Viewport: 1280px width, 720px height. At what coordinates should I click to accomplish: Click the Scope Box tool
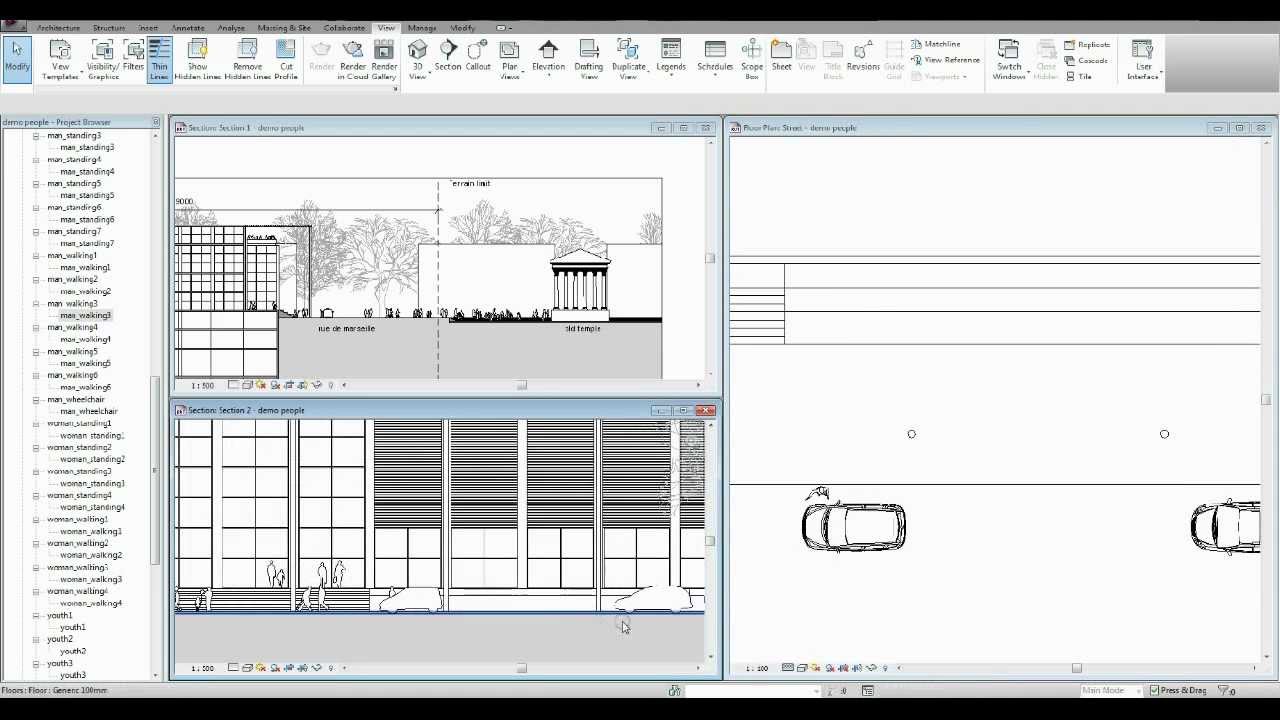752,59
